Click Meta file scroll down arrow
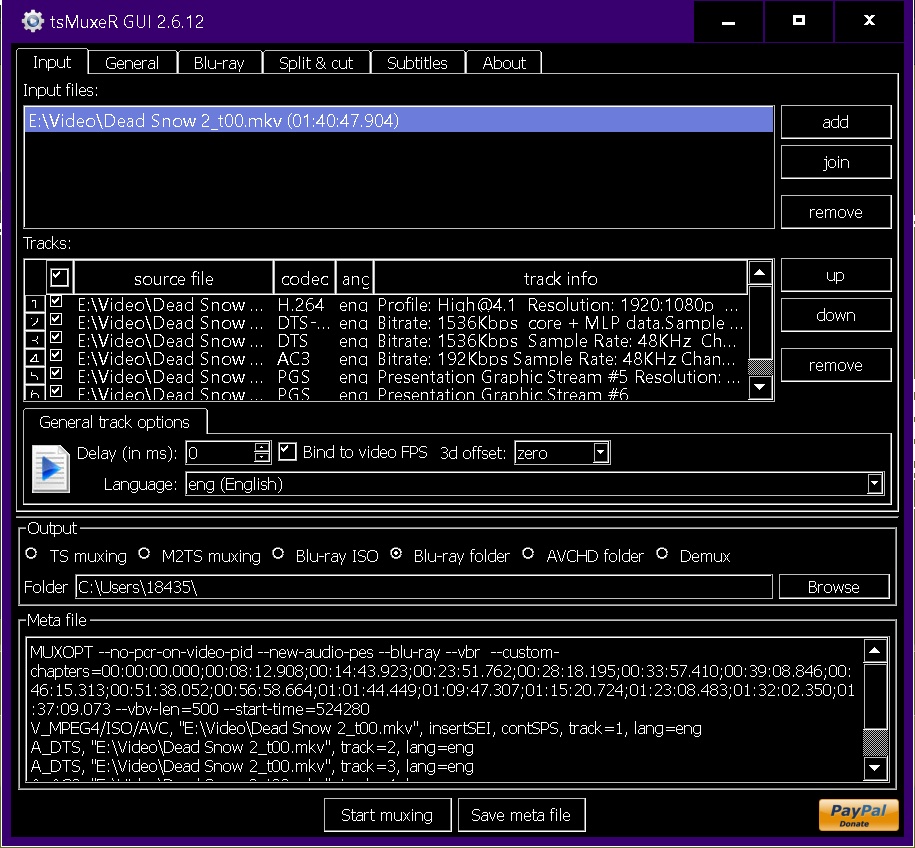 tap(875, 767)
